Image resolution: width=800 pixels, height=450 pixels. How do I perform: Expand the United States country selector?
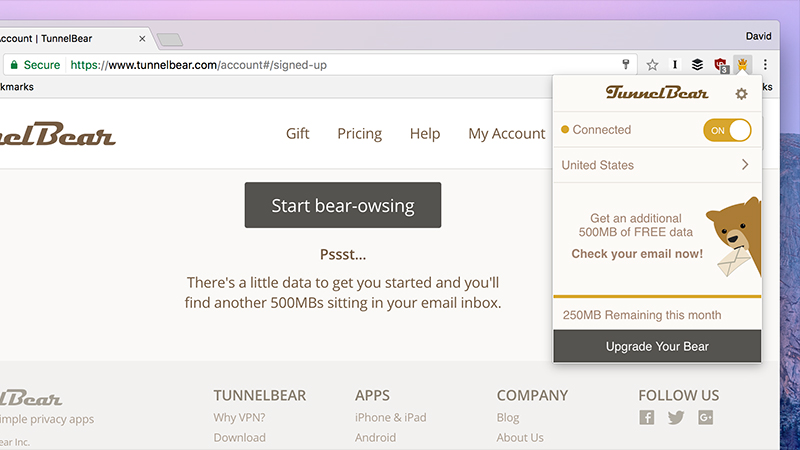point(657,165)
